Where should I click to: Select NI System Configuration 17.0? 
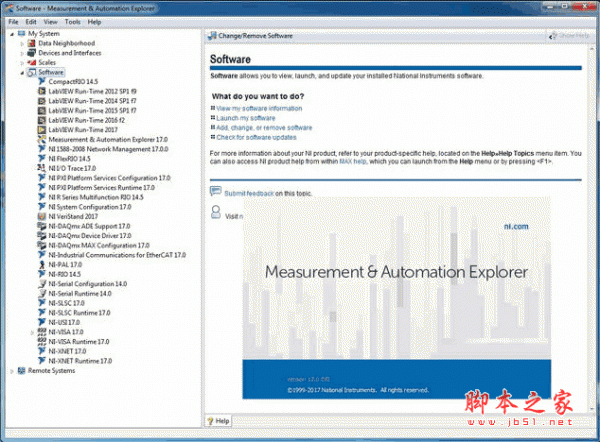coord(90,207)
